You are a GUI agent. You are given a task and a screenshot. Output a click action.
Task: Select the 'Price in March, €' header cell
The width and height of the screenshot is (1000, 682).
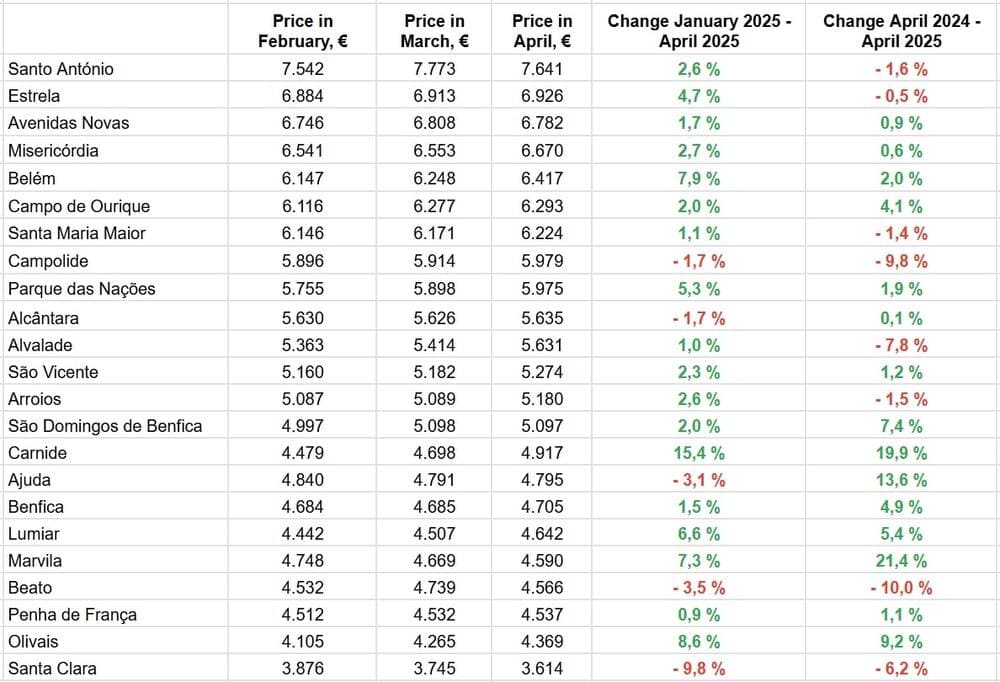click(434, 31)
